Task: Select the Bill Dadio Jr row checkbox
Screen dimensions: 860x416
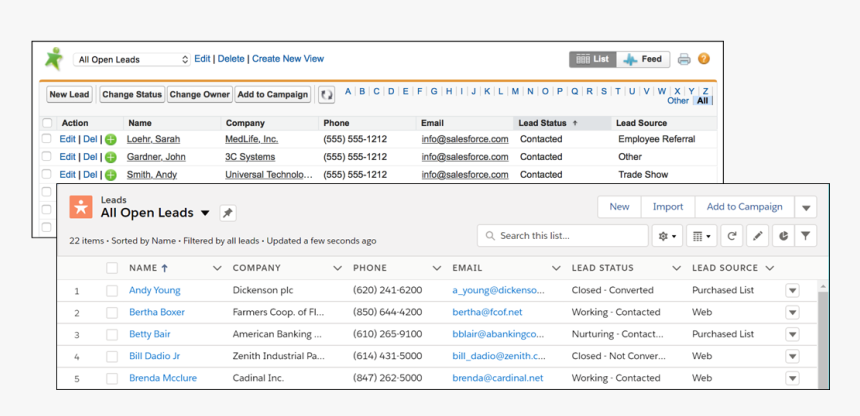Action: coord(112,357)
